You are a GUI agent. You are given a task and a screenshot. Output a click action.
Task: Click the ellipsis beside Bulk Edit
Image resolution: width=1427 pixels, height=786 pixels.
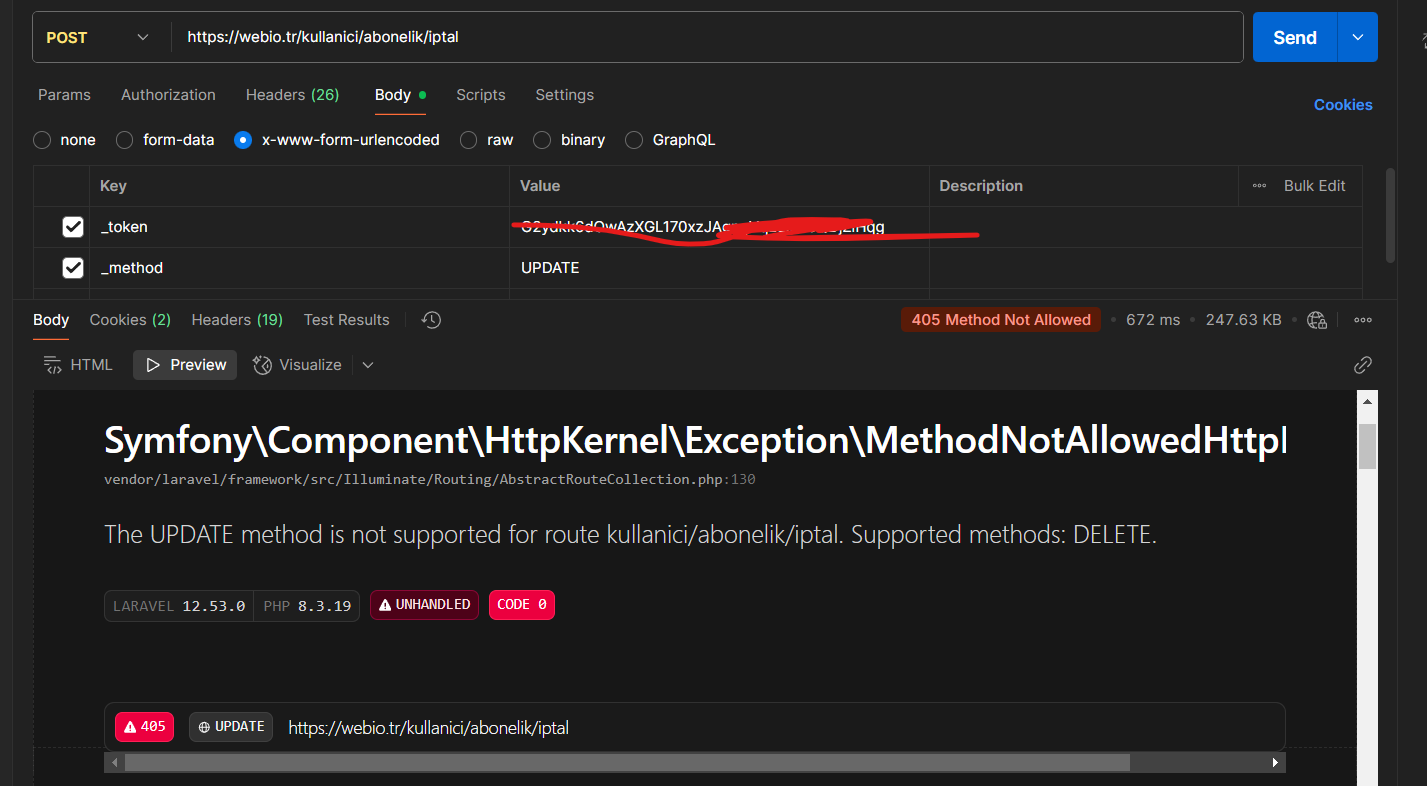(1259, 186)
